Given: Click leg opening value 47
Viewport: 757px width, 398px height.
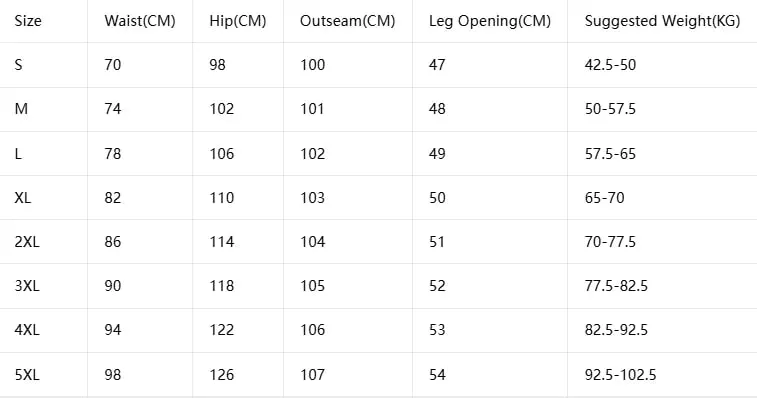Looking at the screenshot, I should [437, 65].
